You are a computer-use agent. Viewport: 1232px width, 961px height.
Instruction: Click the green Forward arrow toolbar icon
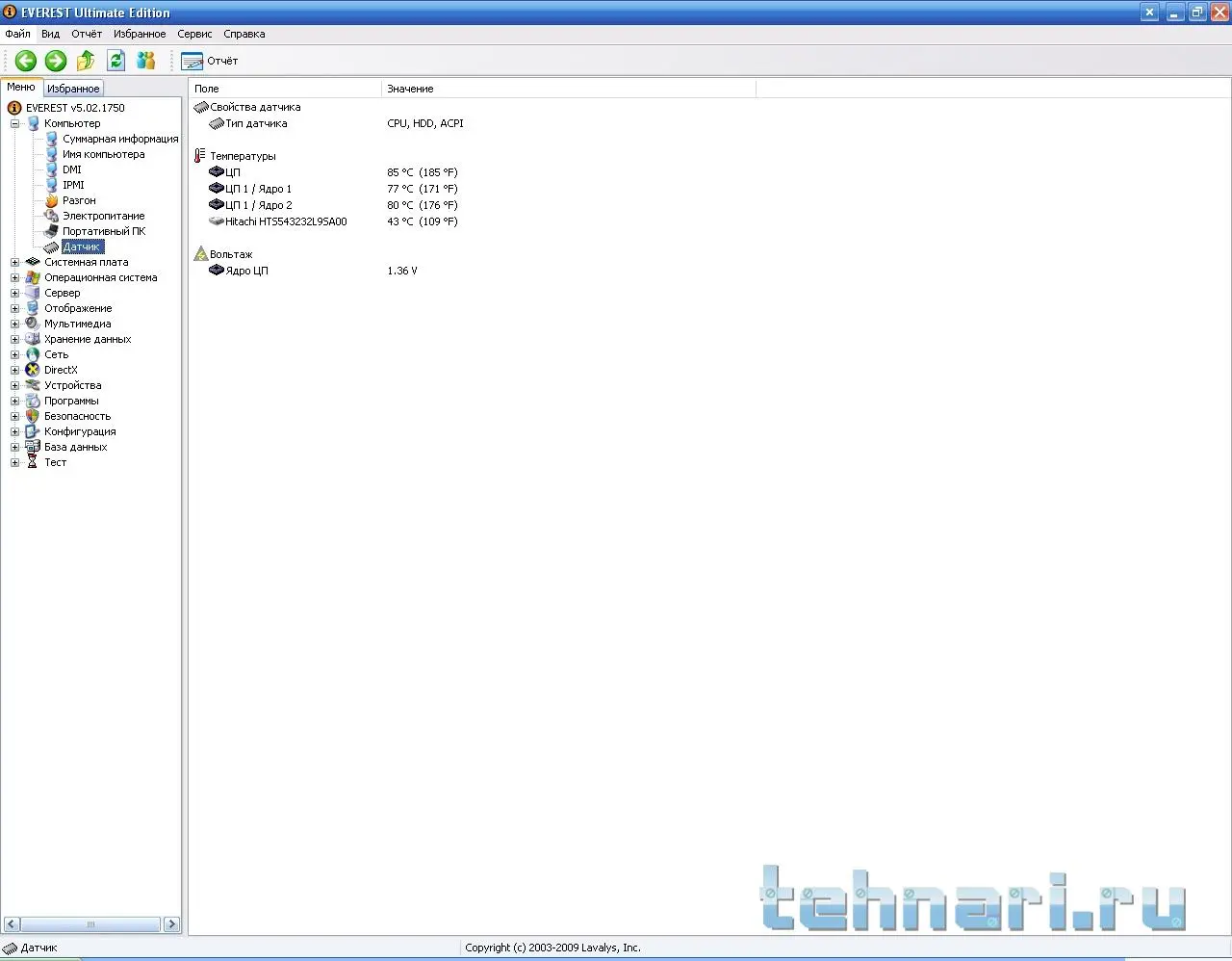pyautogui.click(x=56, y=61)
